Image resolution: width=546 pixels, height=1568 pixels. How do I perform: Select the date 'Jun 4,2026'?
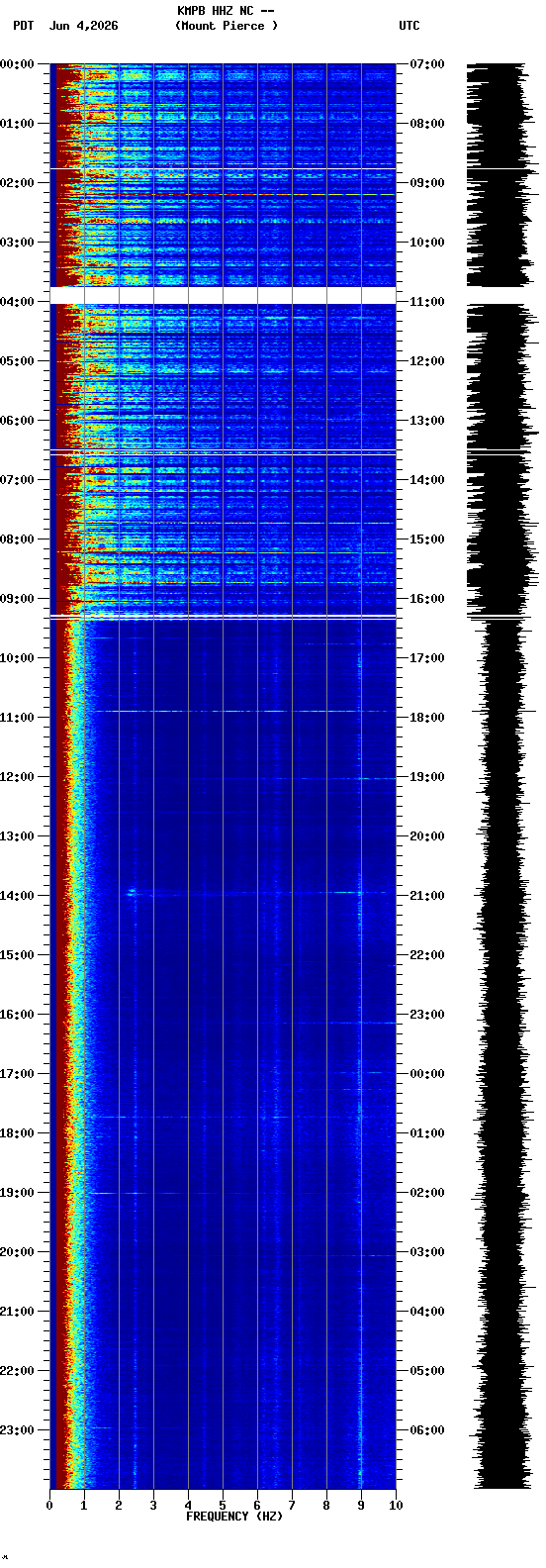(x=83, y=26)
